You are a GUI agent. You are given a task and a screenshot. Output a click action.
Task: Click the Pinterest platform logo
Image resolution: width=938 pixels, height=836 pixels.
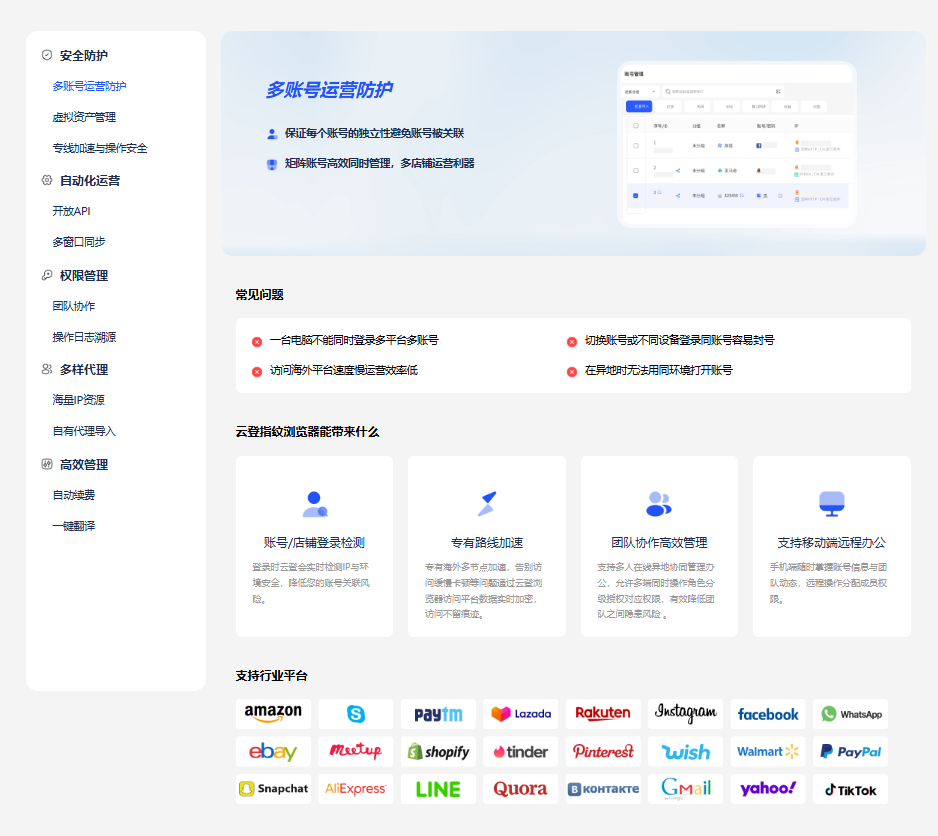603,752
